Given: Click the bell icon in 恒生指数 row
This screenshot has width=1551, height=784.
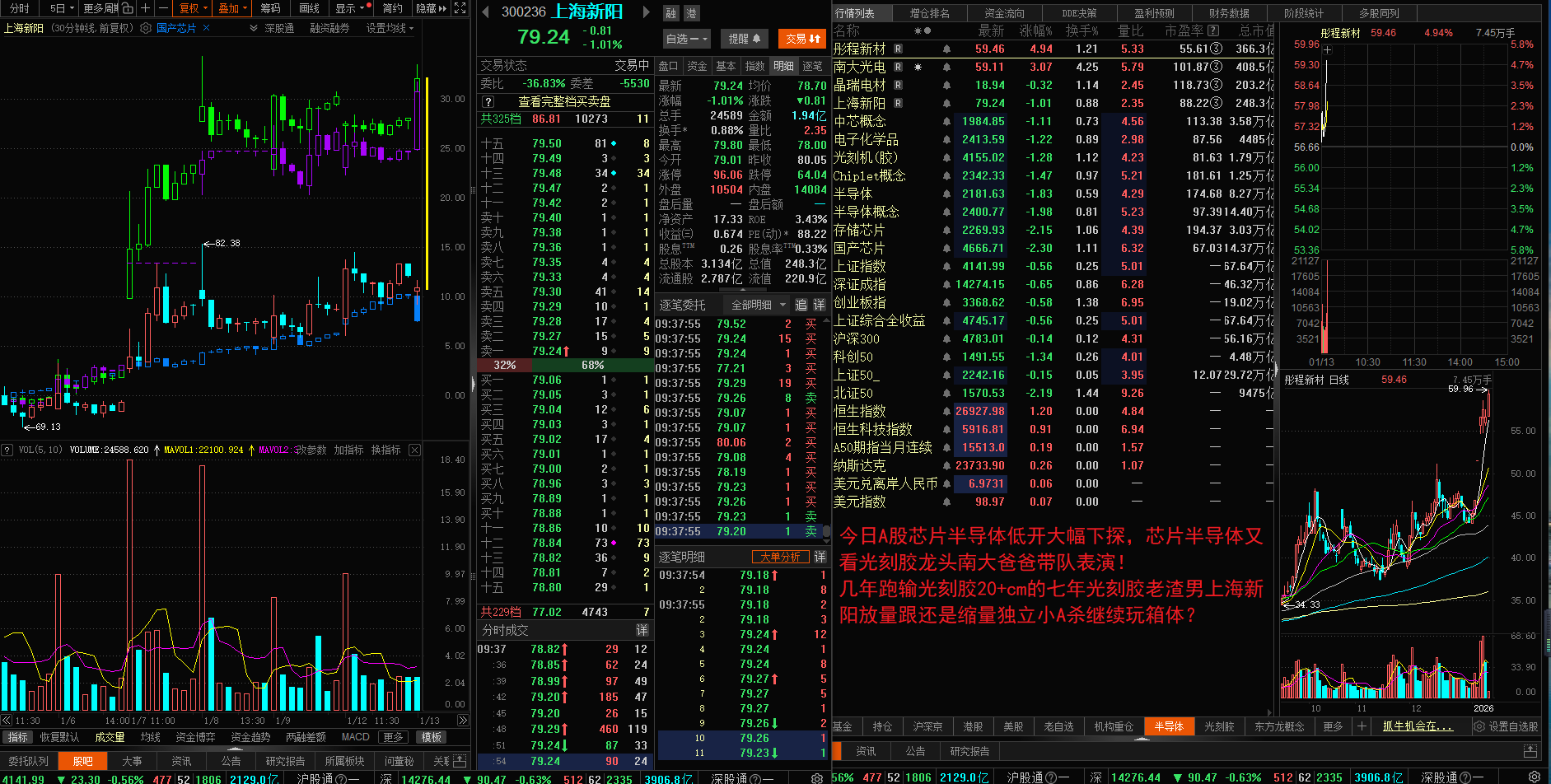Looking at the screenshot, I should tap(946, 412).
